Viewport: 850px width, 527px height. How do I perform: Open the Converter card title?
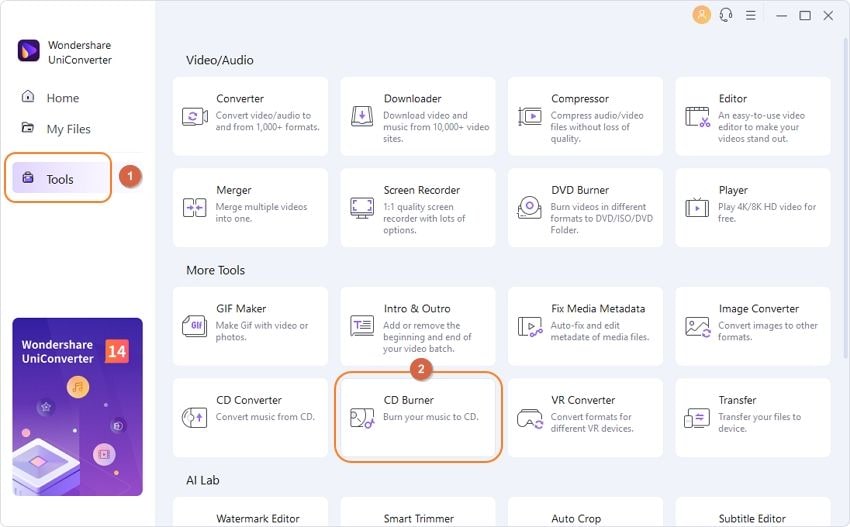[x=240, y=99]
